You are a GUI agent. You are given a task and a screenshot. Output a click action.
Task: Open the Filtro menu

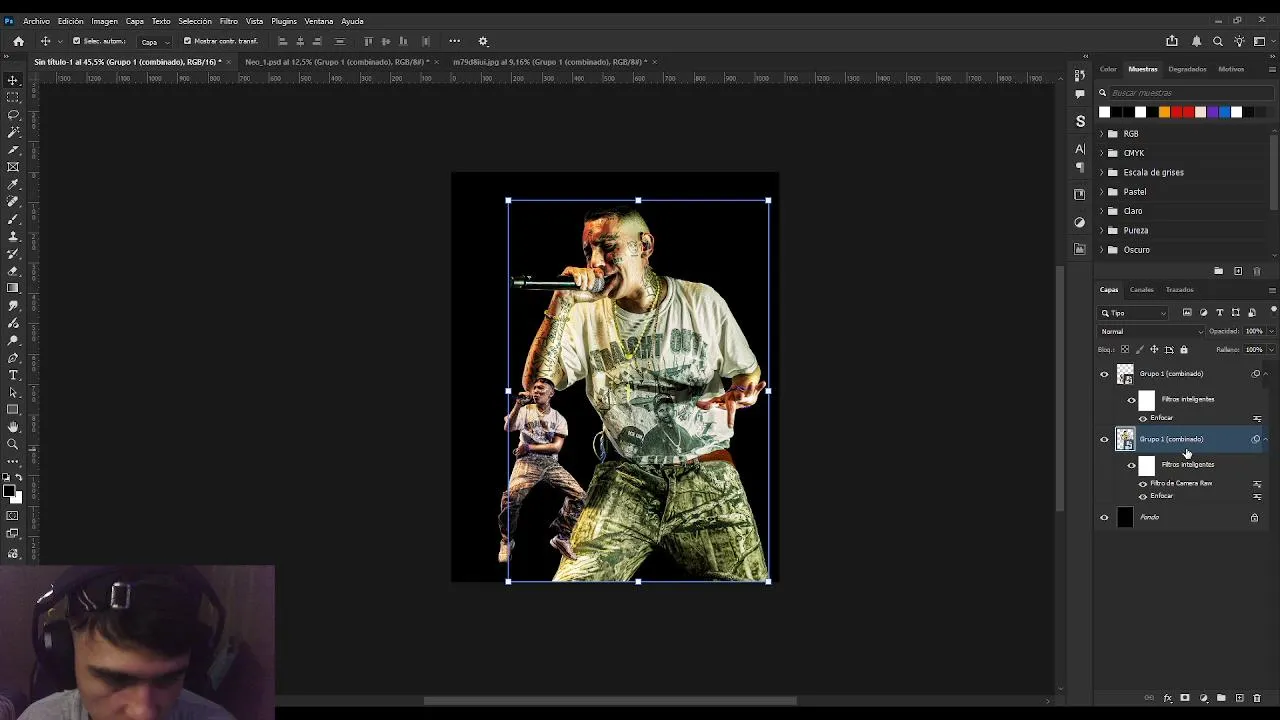229,21
